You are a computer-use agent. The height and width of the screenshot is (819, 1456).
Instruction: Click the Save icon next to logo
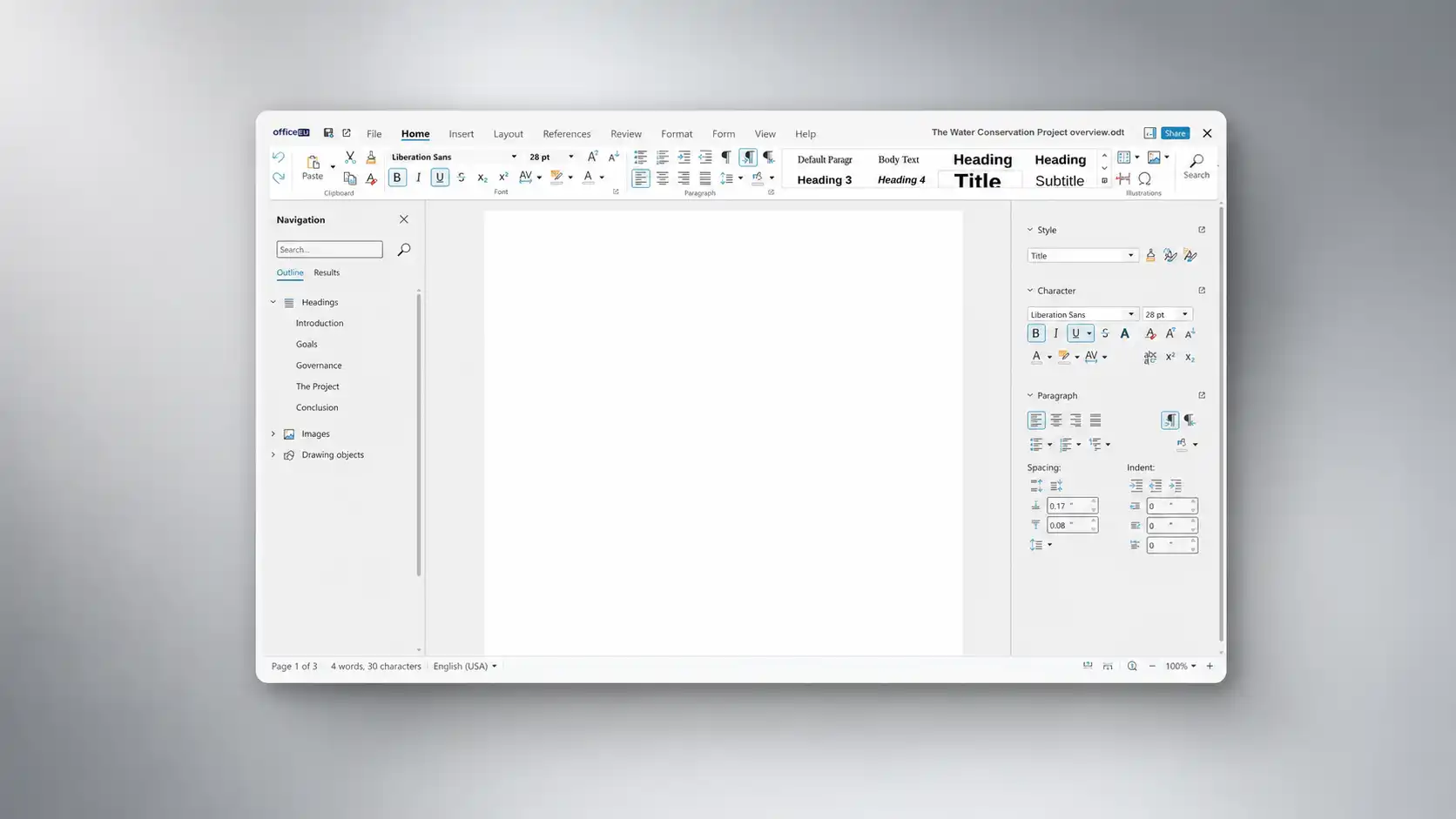point(328,133)
